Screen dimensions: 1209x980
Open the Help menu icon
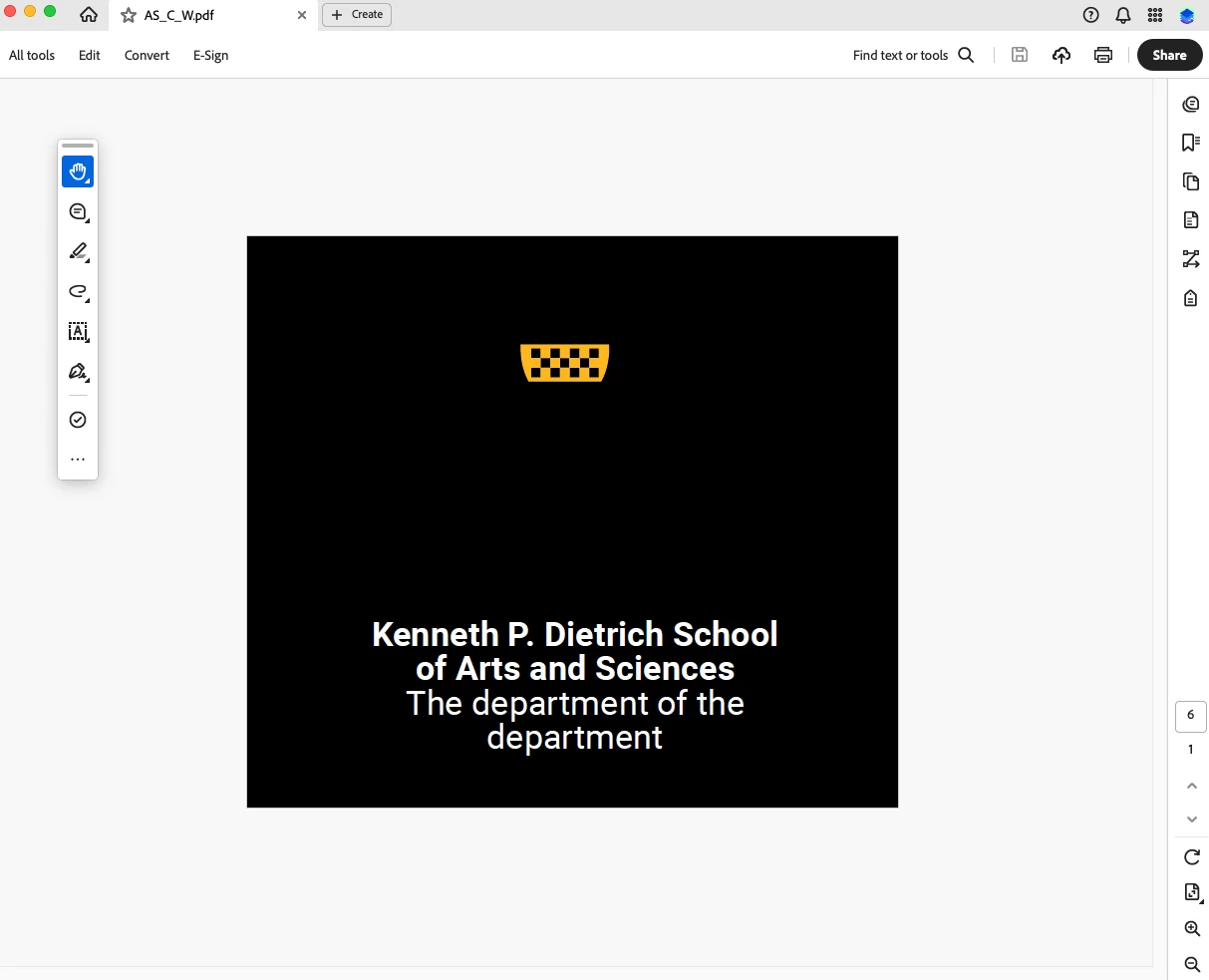click(1091, 15)
